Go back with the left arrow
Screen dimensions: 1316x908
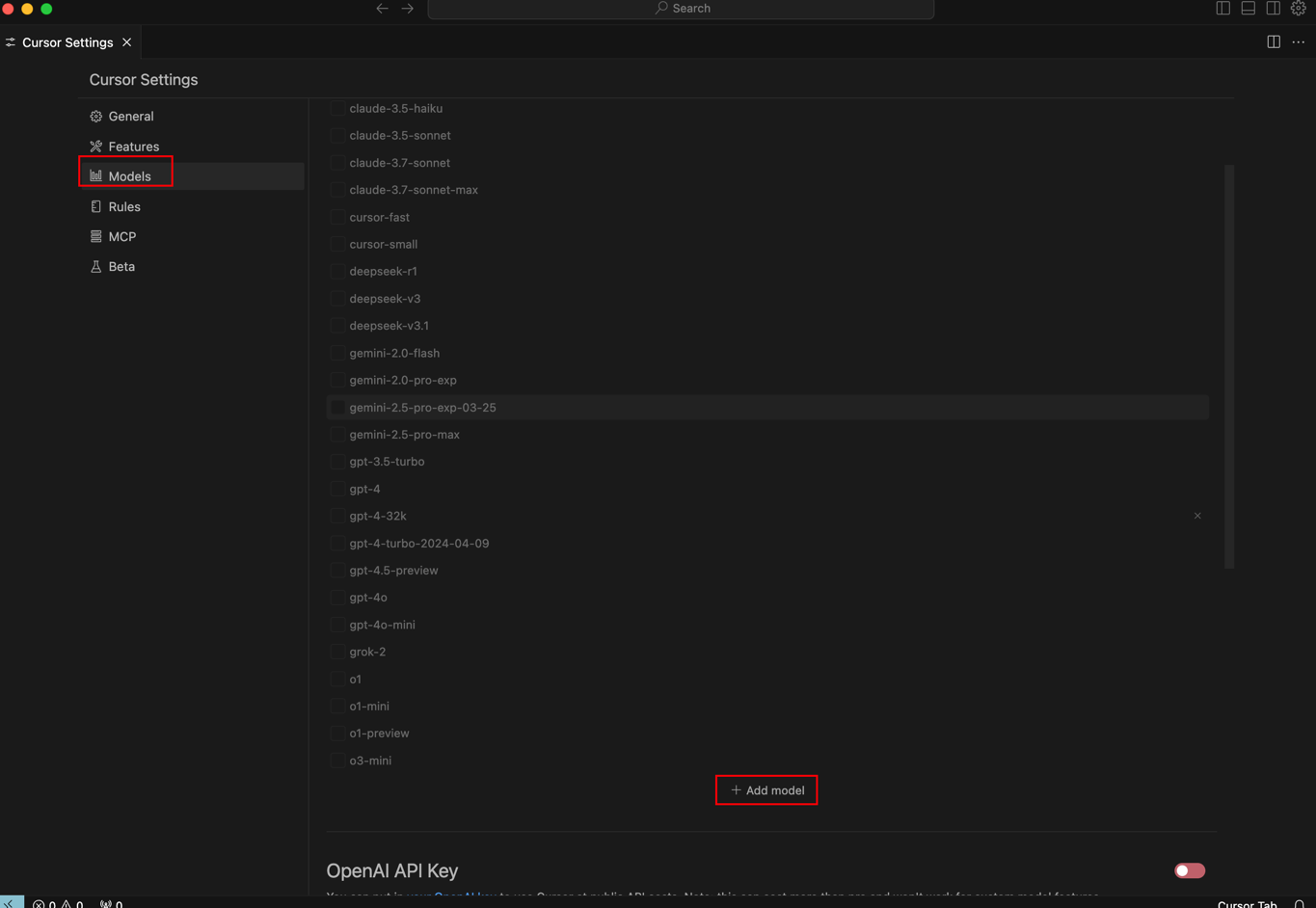coord(382,9)
